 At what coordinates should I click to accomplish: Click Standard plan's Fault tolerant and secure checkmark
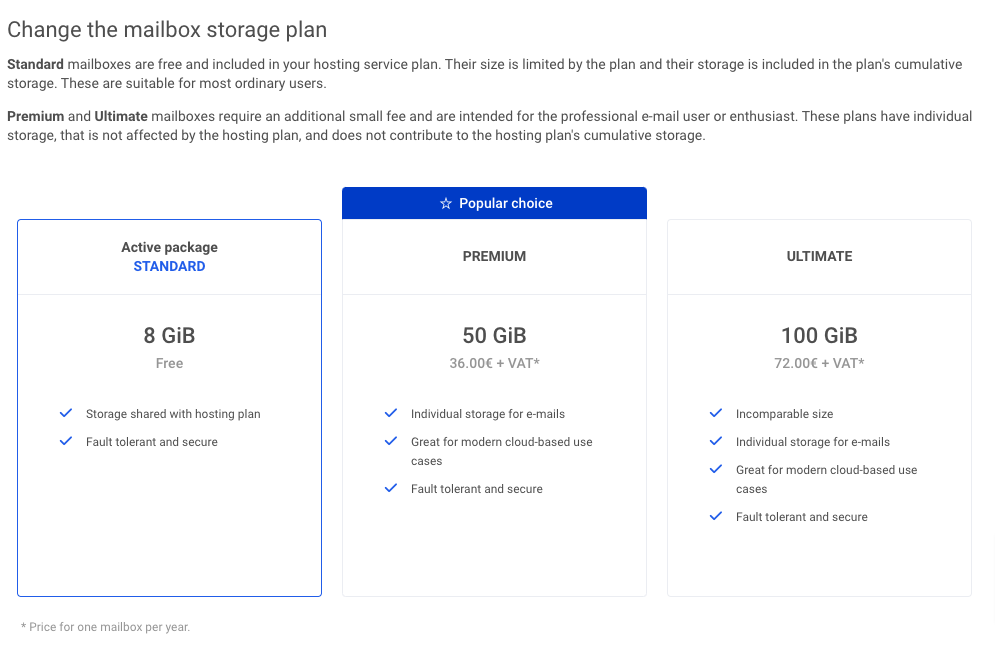[x=66, y=441]
